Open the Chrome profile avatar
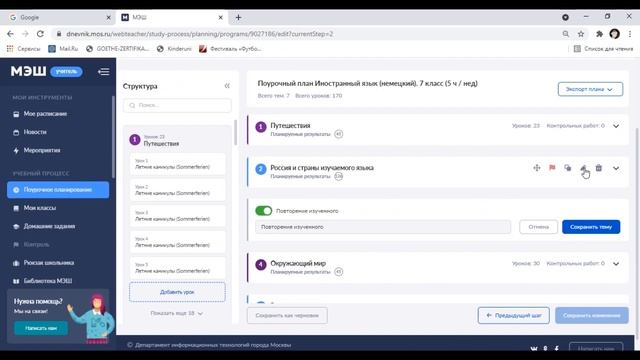This screenshot has width=640, height=360. pos(614,34)
